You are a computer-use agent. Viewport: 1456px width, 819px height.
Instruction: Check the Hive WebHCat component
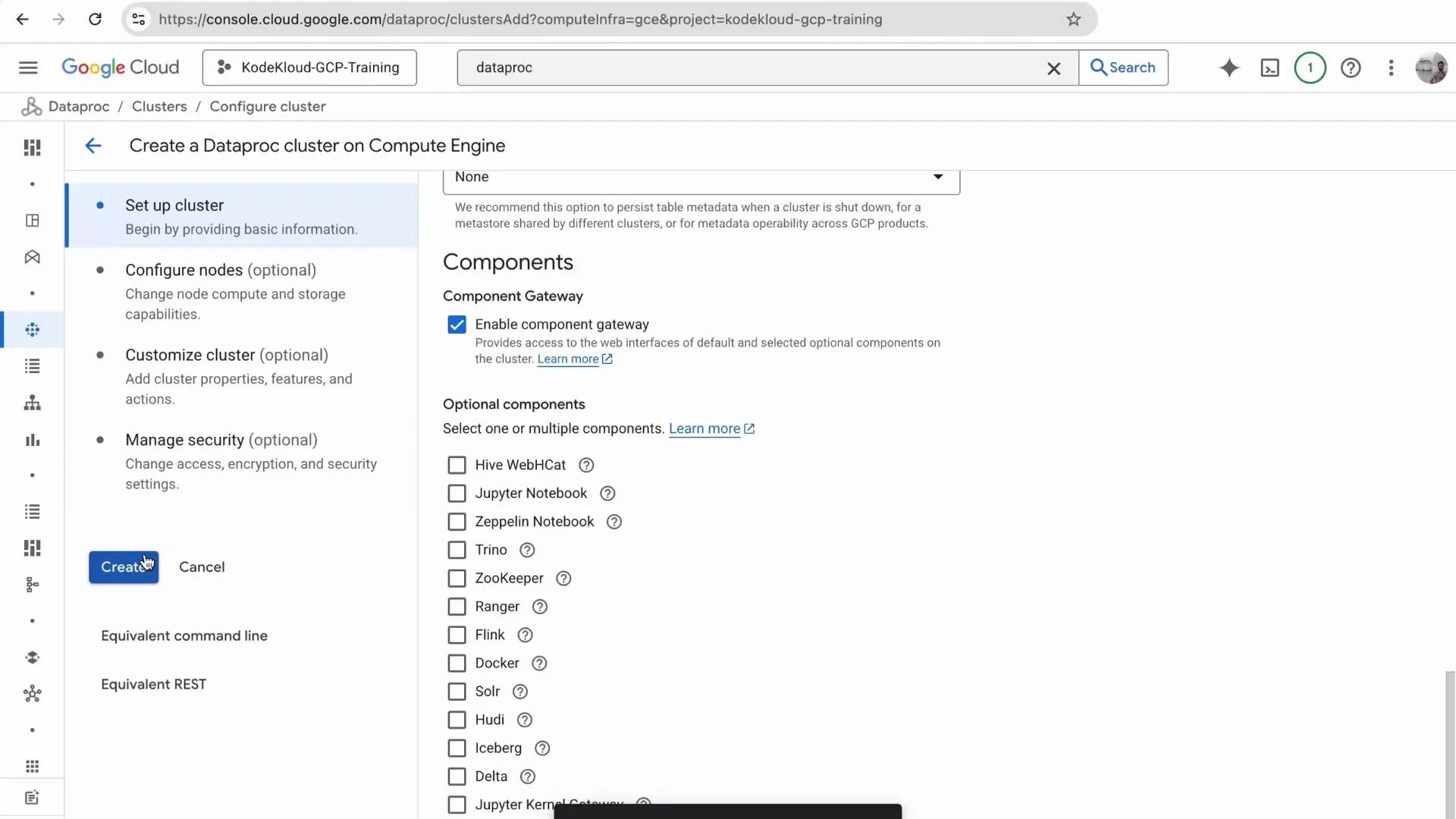tap(457, 465)
